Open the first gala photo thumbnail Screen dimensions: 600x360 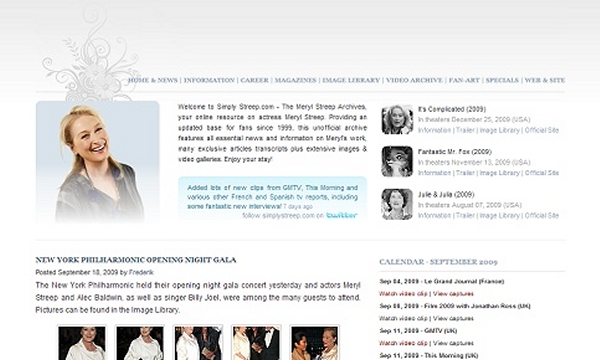(82, 343)
